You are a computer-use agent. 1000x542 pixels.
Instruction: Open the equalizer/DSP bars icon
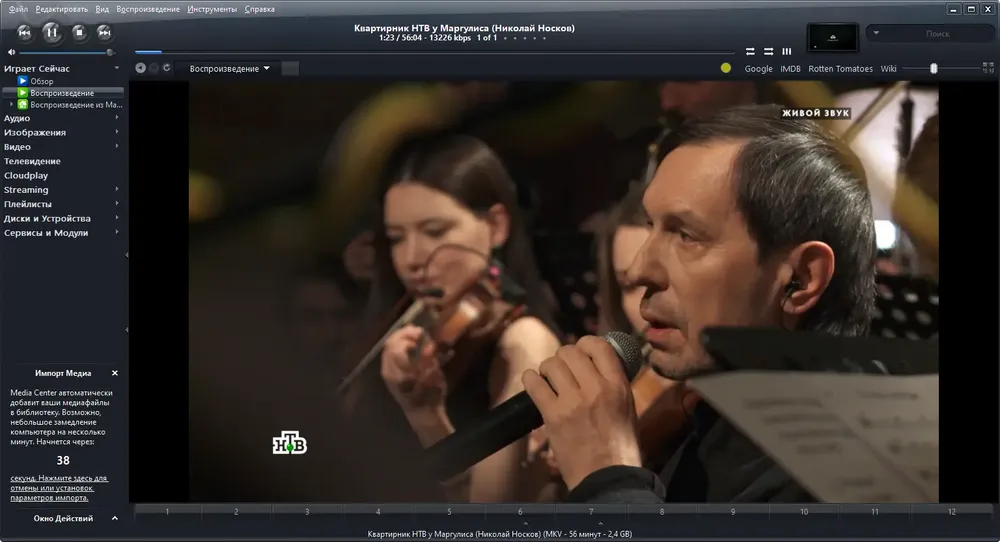click(x=787, y=51)
